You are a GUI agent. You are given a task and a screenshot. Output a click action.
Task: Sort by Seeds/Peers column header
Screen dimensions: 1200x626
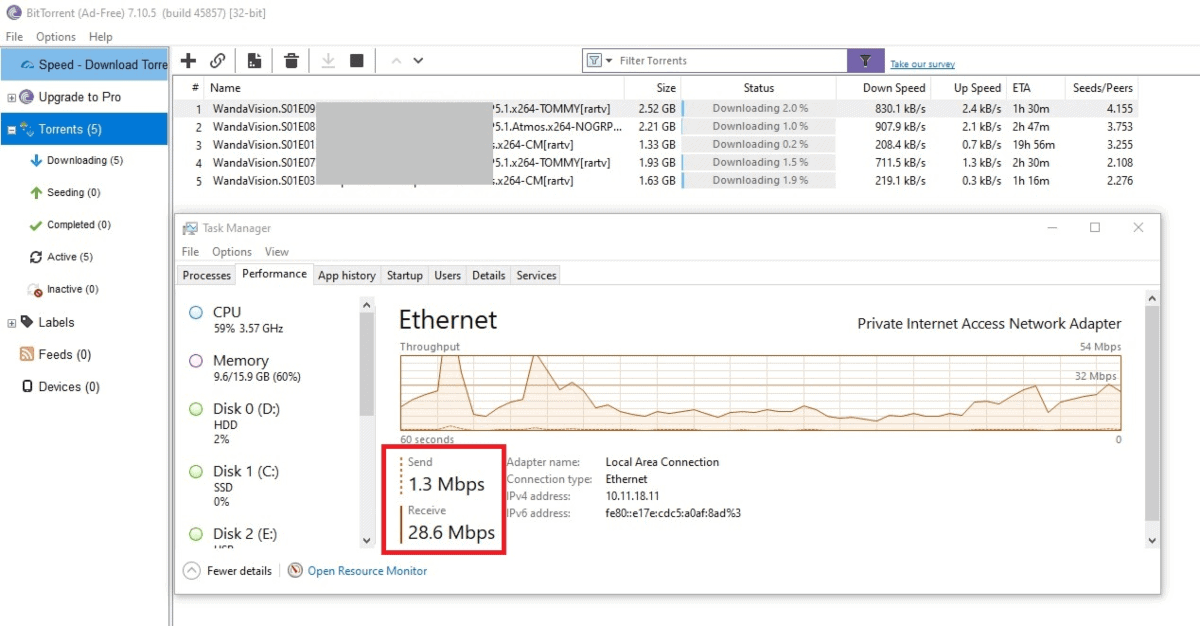tap(1101, 88)
